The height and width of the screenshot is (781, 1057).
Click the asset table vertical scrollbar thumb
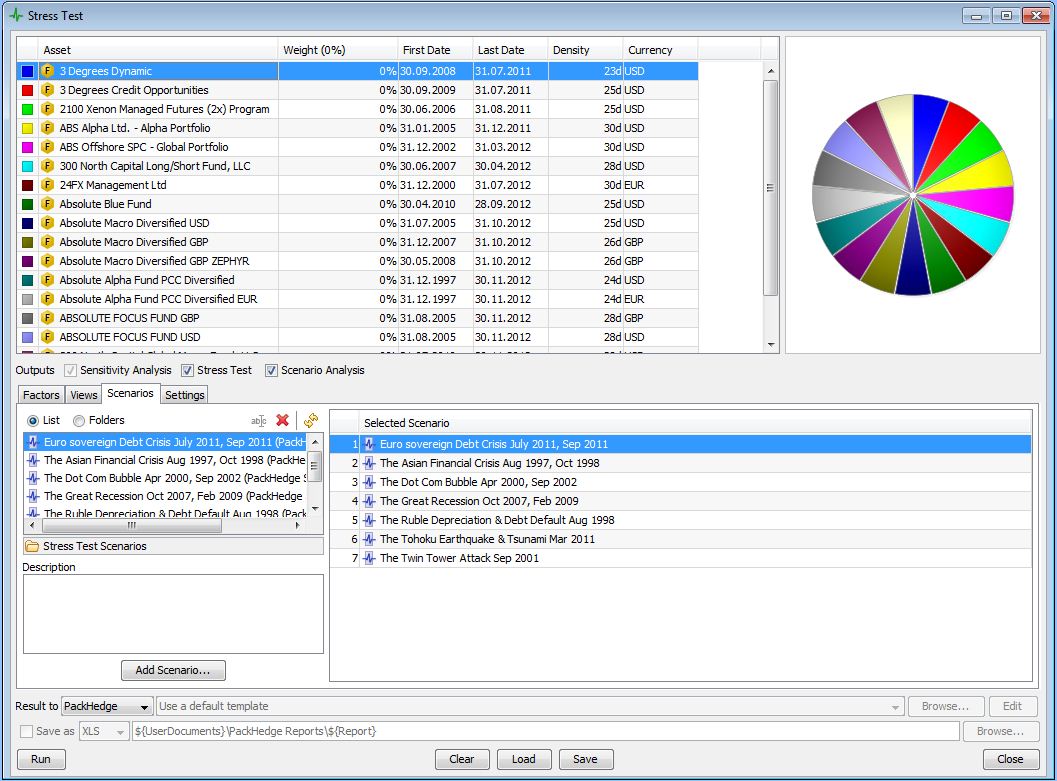[x=771, y=188]
